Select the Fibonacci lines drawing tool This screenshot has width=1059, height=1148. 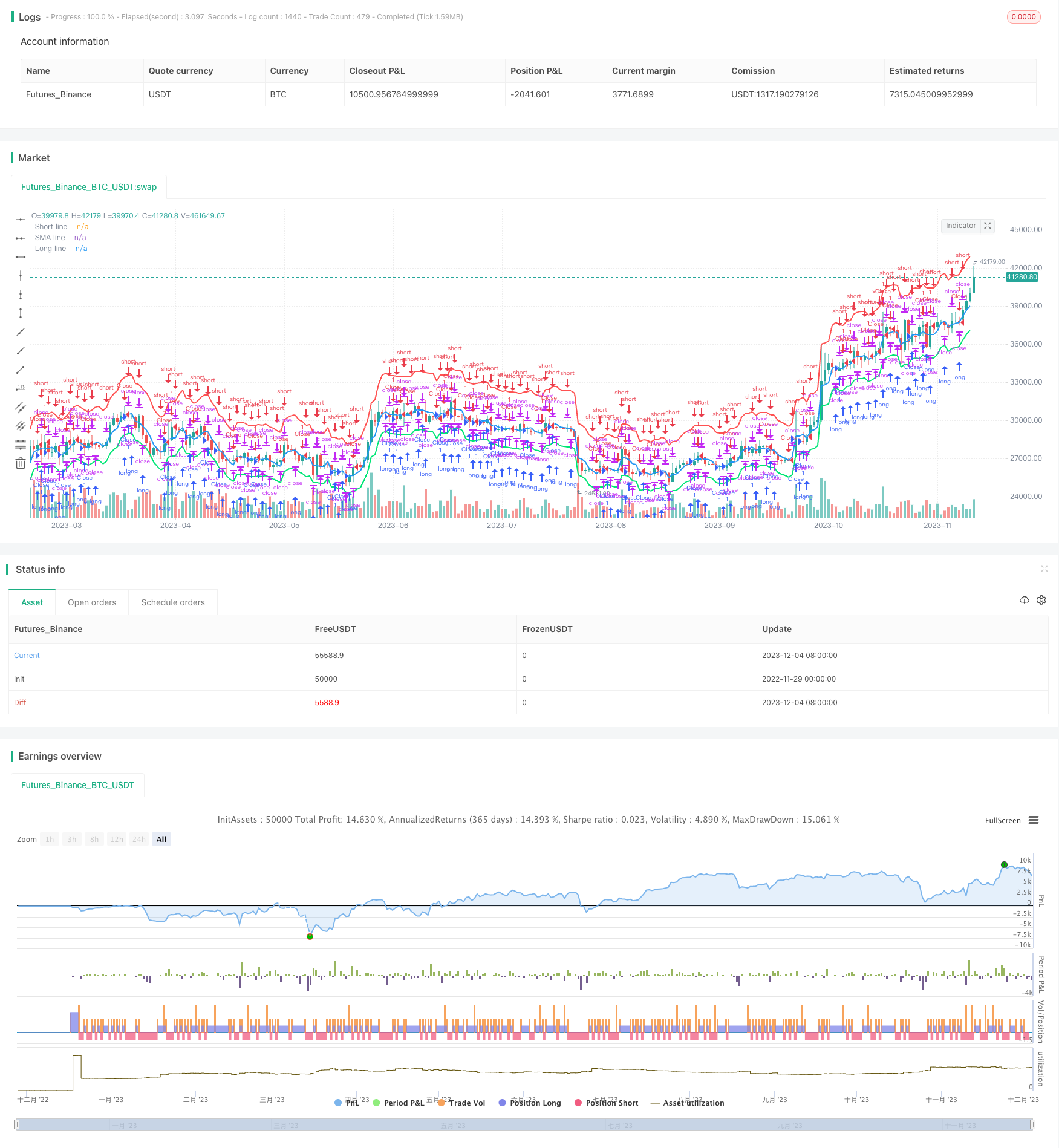(x=21, y=445)
